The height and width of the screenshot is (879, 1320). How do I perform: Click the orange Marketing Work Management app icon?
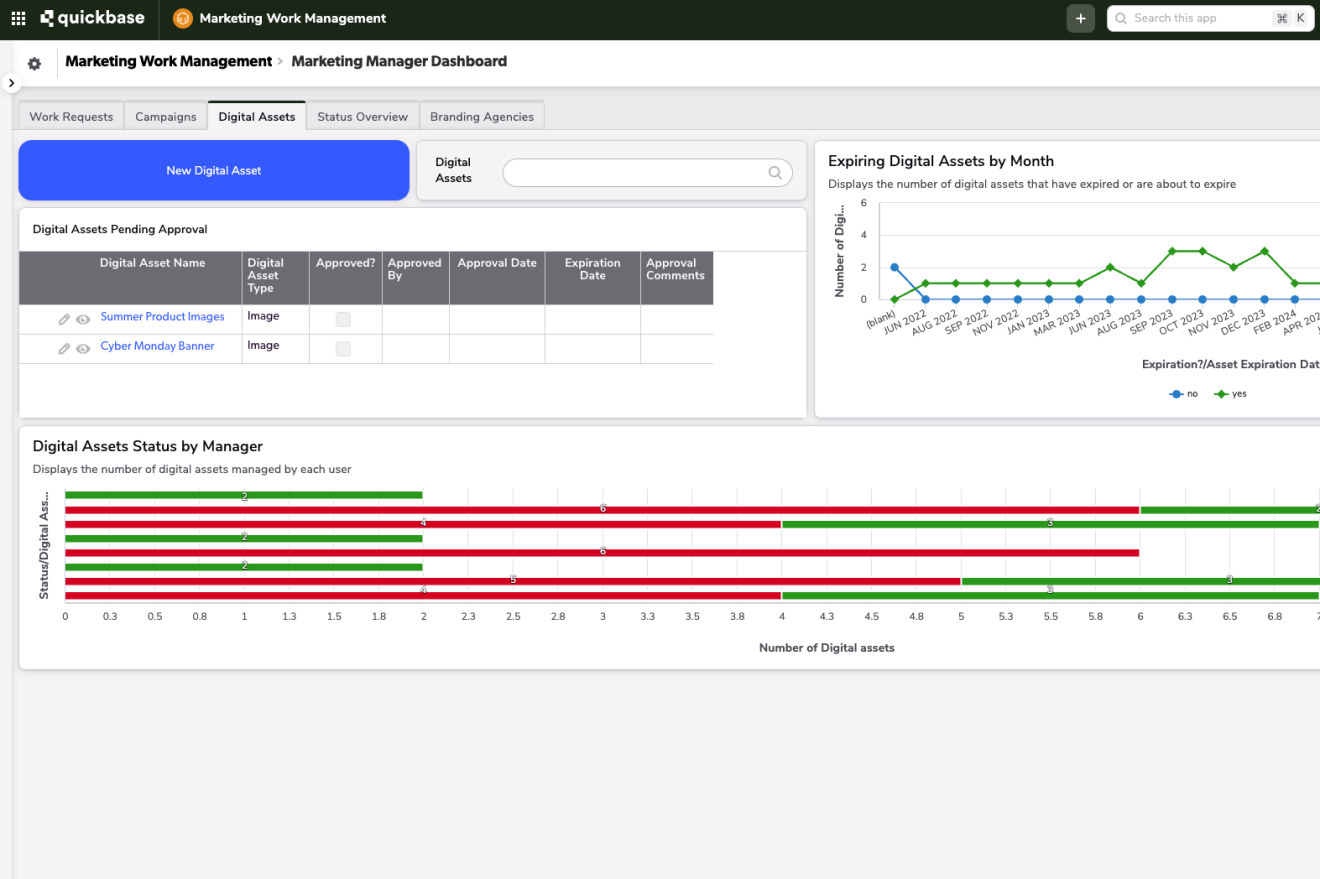click(x=182, y=18)
